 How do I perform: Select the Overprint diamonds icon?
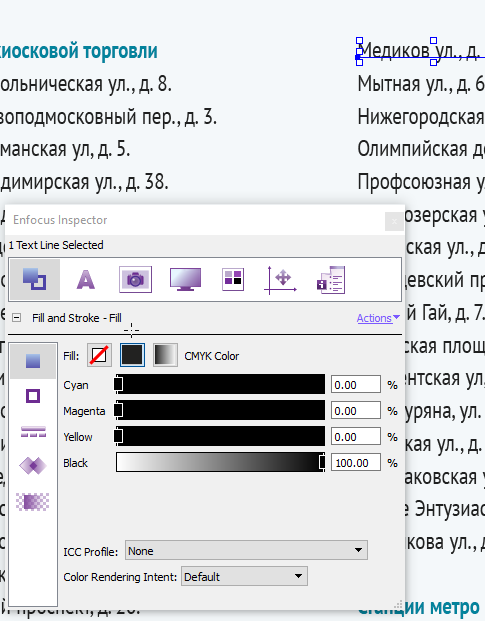click(x=33, y=465)
